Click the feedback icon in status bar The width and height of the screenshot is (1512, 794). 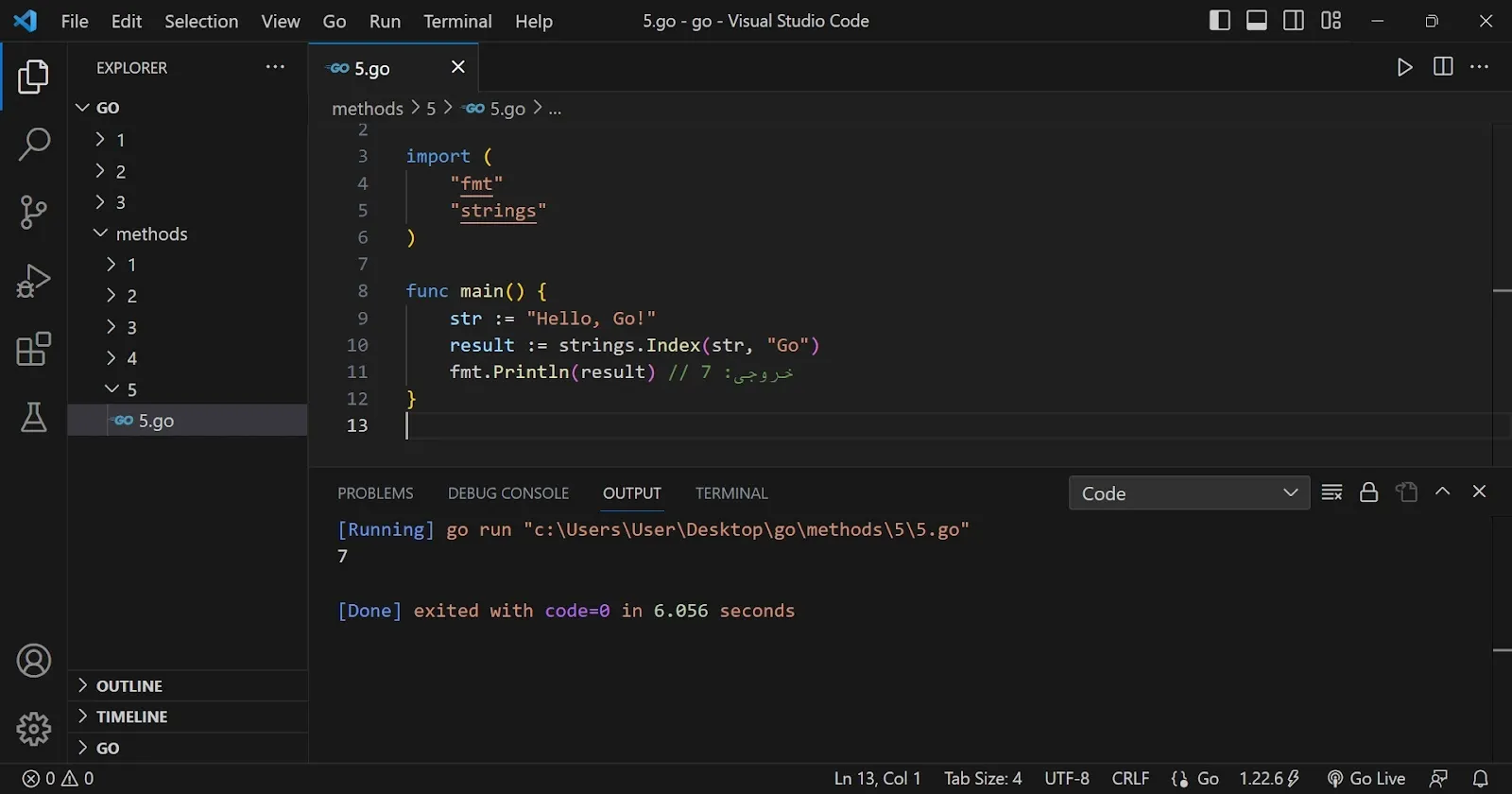point(1438,779)
